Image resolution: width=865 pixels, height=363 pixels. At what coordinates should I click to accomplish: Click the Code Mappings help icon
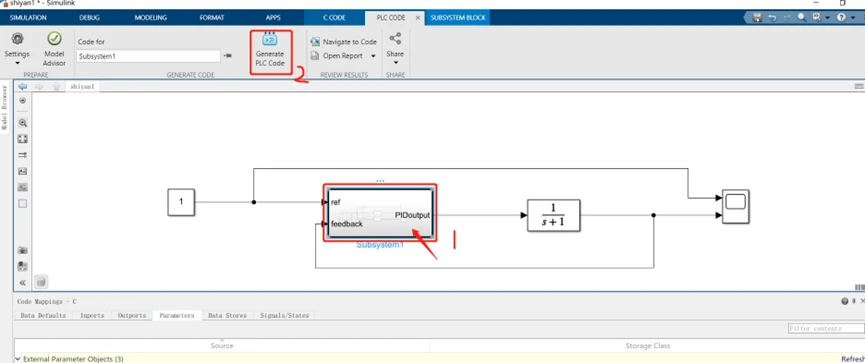click(x=845, y=301)
